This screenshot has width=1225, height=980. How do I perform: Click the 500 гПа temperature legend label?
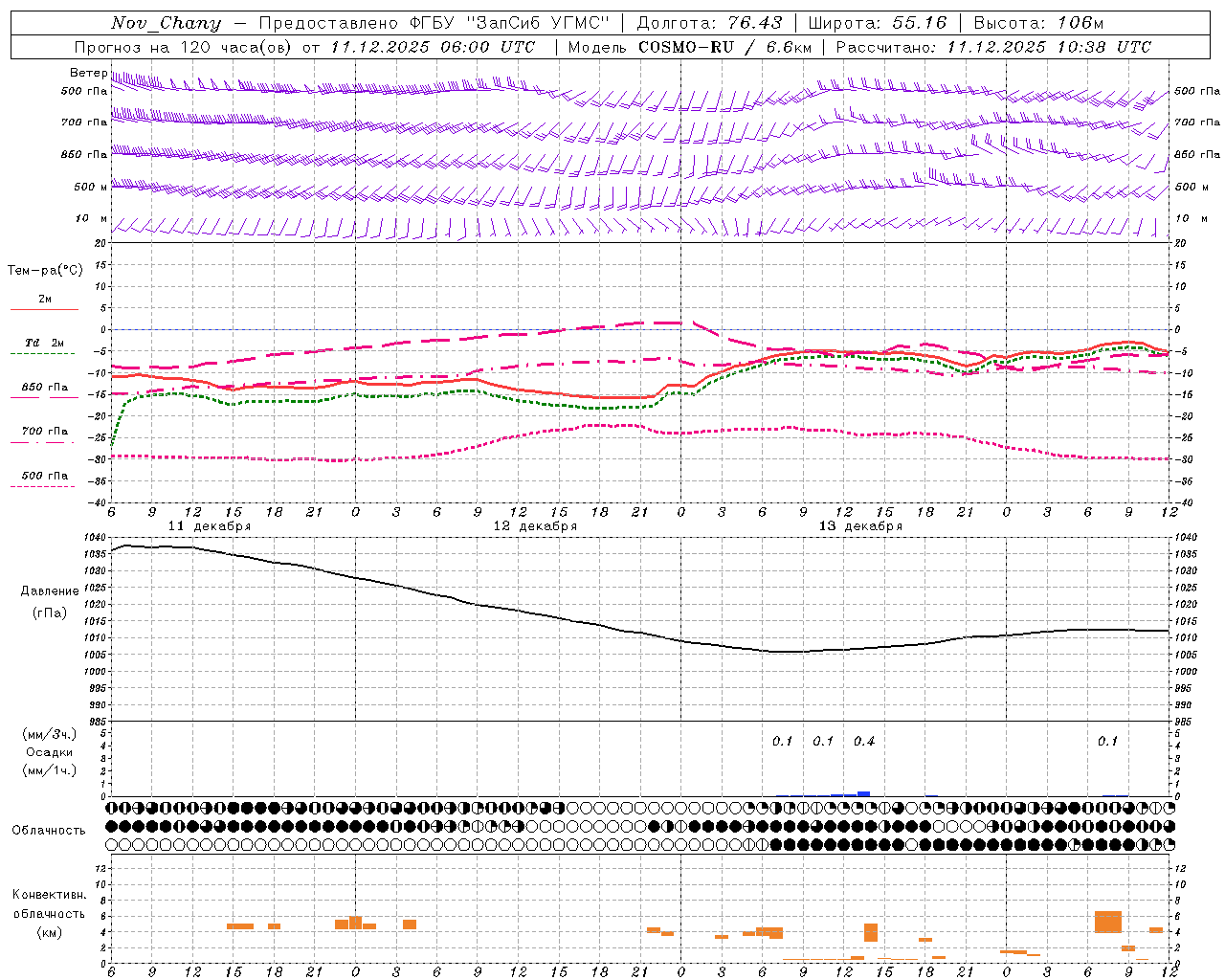tap(45, 476)
